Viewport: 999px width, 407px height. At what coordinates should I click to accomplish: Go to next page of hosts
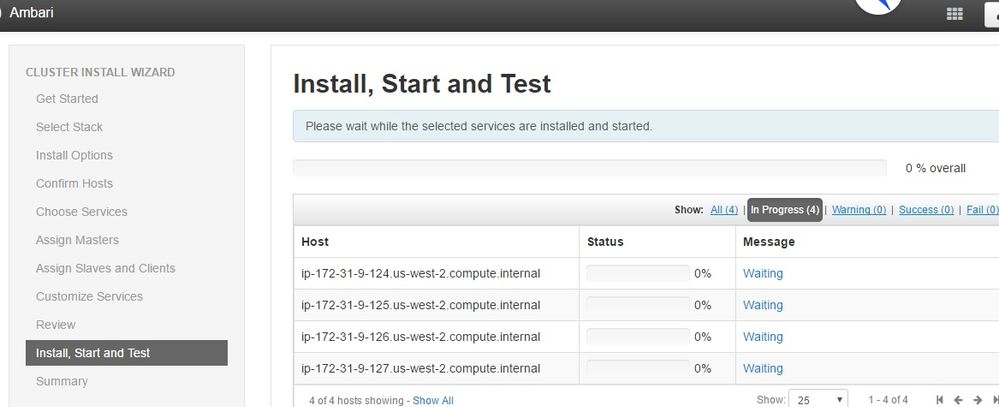pyautogui.click(x=978, y=400)
